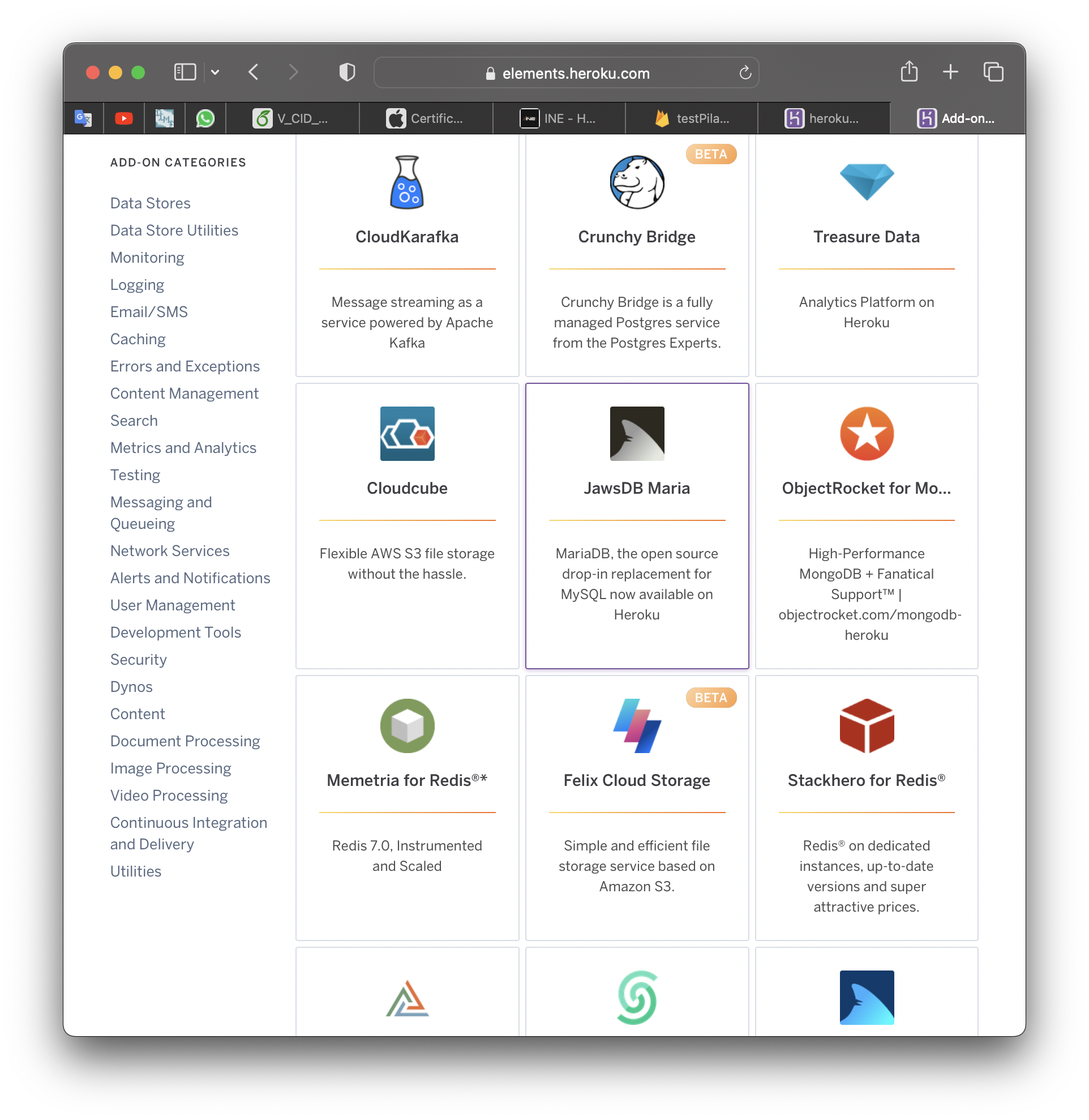
Task: Open a new tab with the plus button
Action: 950,72
